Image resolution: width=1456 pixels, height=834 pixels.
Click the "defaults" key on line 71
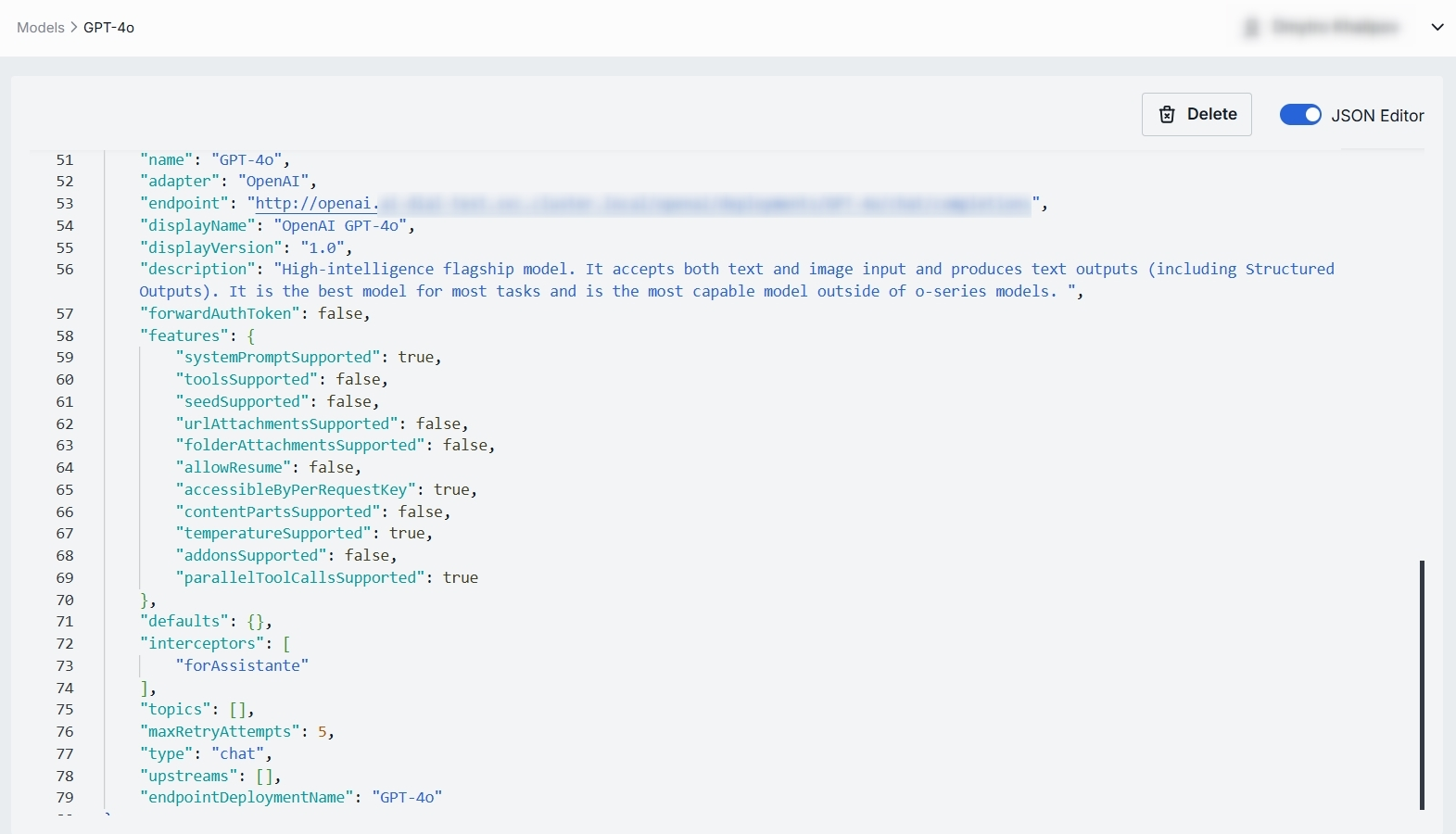184,622
